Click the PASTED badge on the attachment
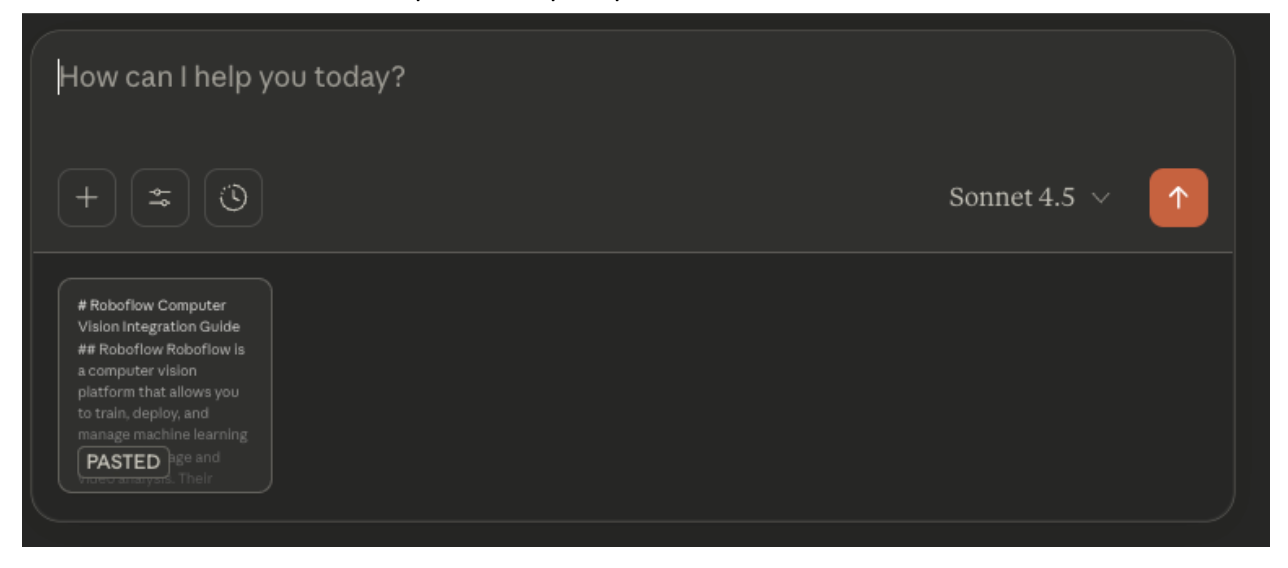The image size is (1288, 568). (123, 462)
